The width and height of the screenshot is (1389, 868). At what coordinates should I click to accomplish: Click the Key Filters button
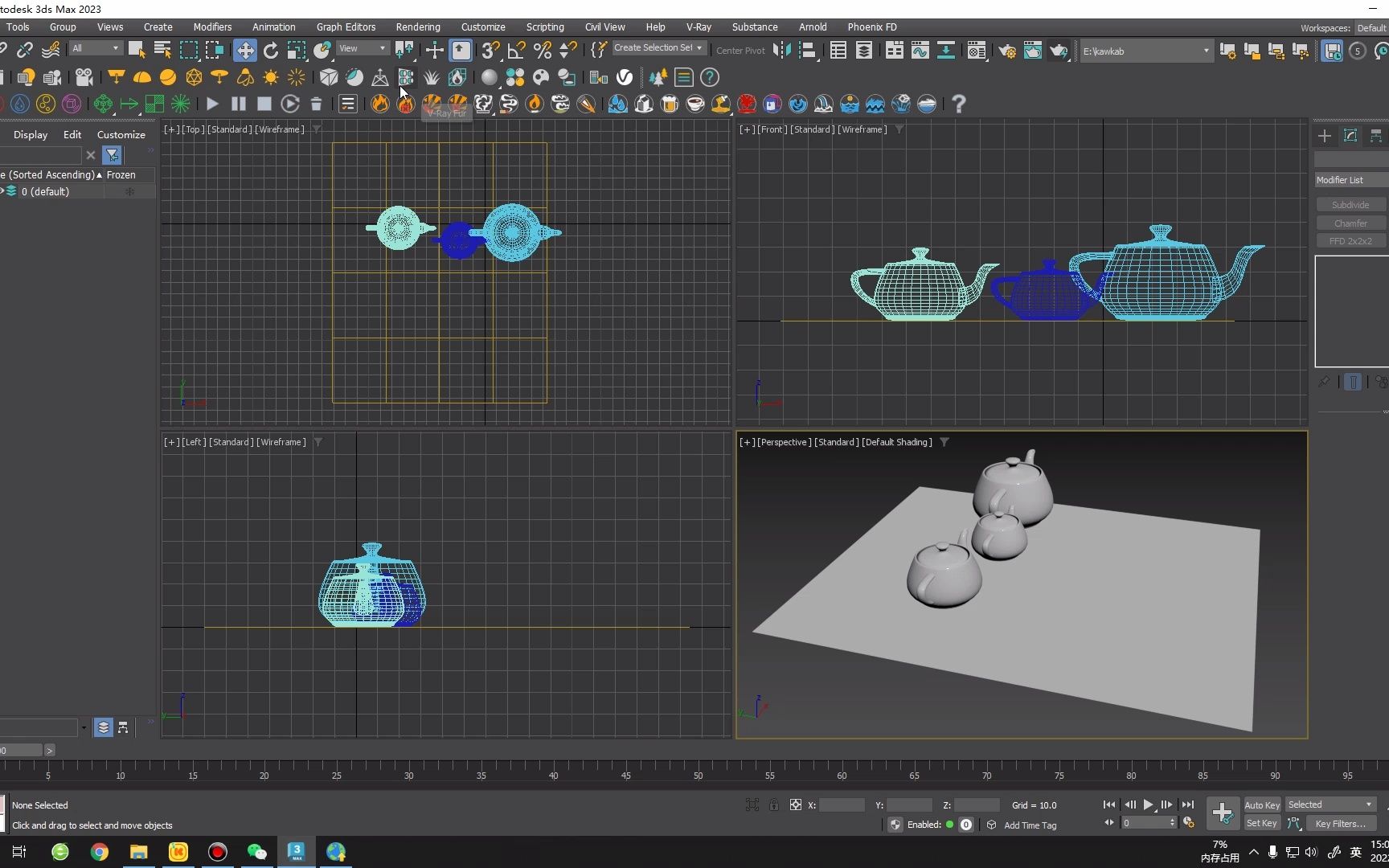click(1340, 824)
